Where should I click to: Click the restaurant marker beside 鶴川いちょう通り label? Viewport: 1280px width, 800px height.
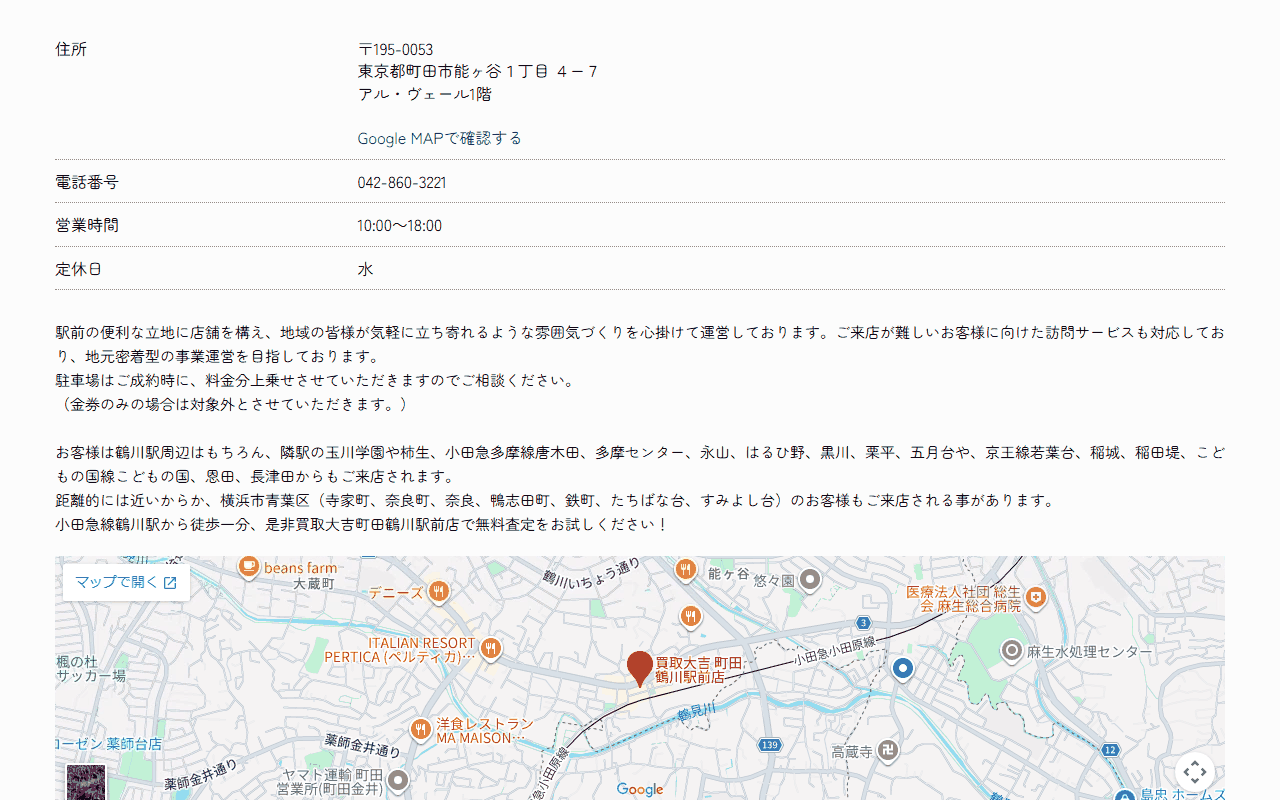click(685, 570)
